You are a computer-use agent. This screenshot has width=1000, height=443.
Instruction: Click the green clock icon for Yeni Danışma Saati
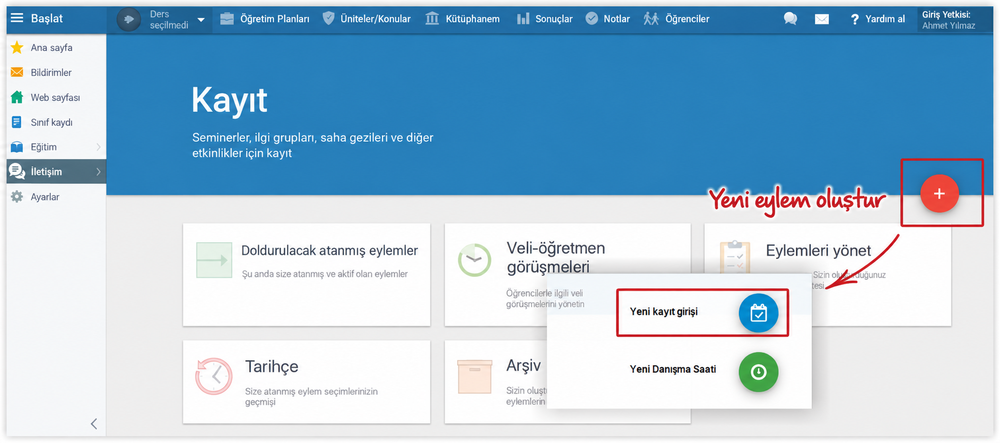pos(758,372)
